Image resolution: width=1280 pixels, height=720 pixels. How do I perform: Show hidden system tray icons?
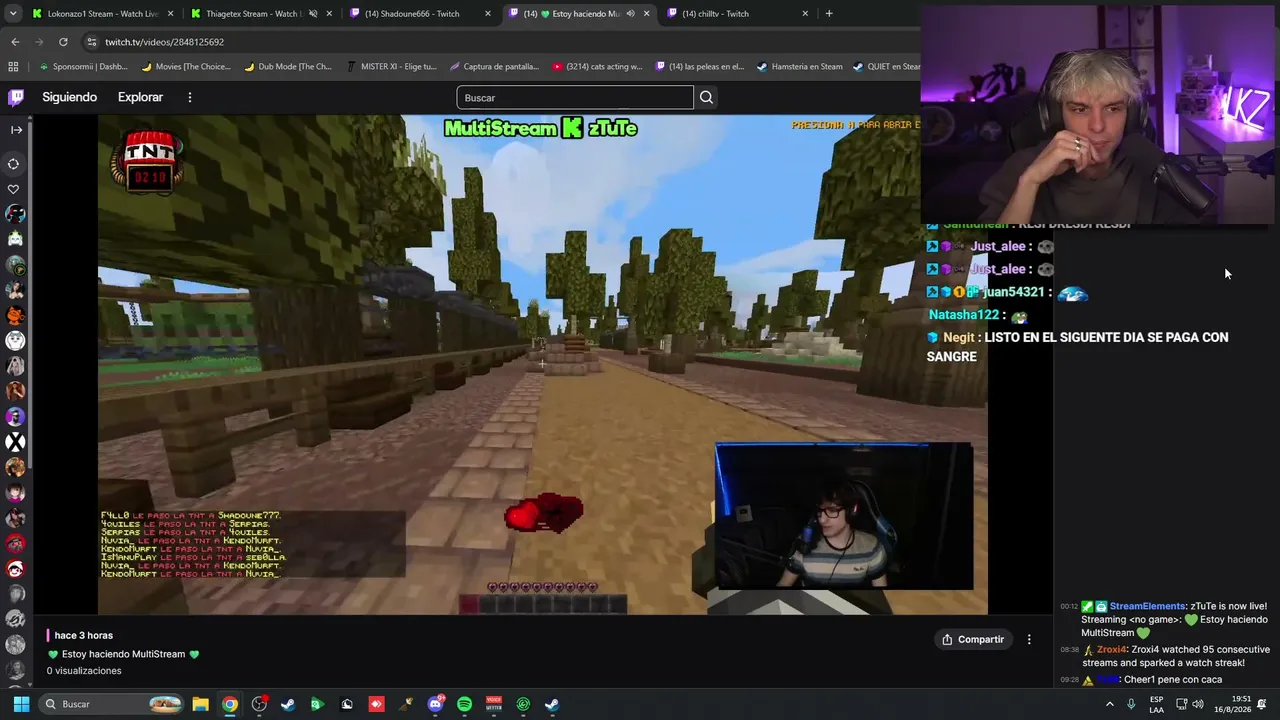click(x=1109, y=704)
